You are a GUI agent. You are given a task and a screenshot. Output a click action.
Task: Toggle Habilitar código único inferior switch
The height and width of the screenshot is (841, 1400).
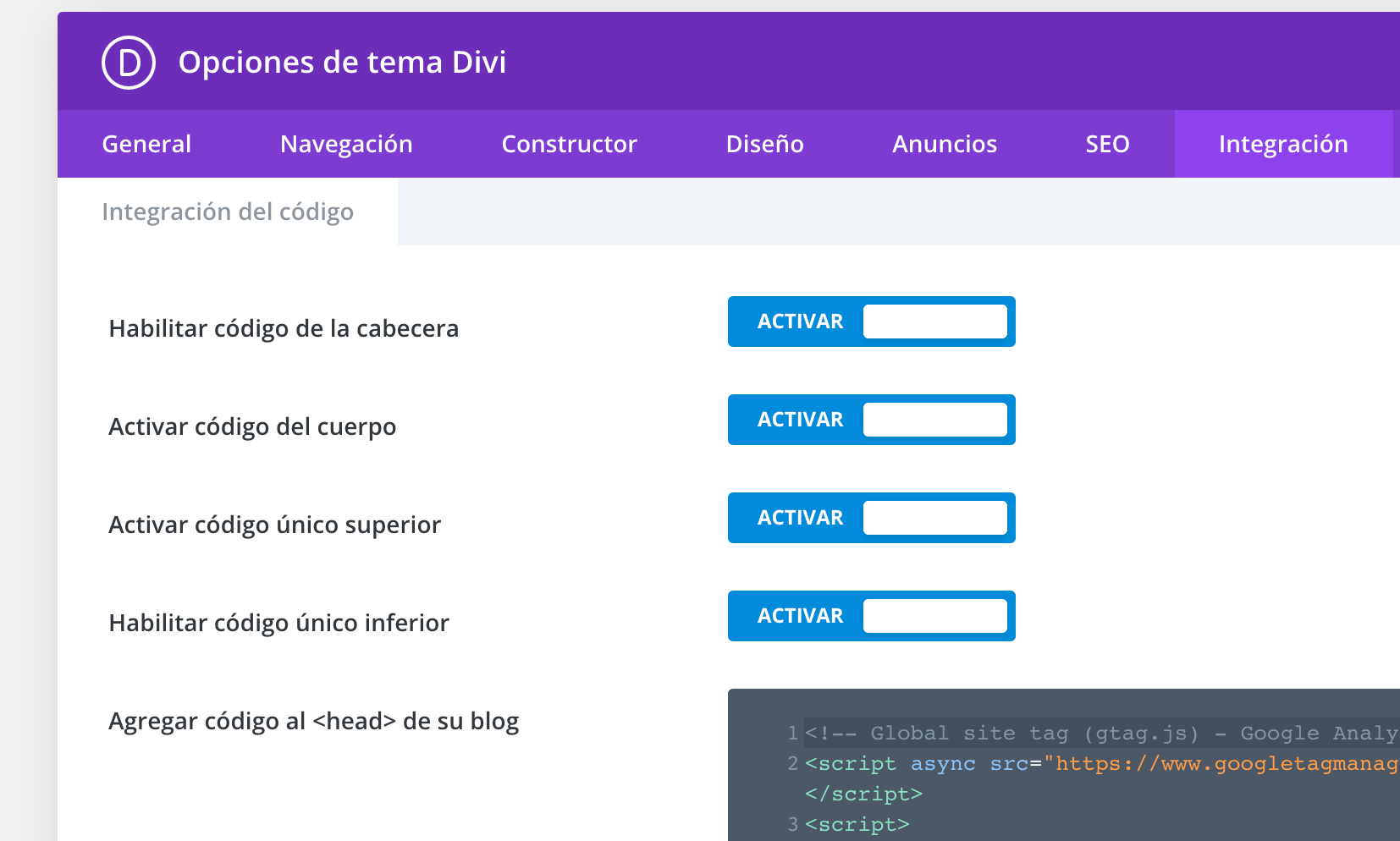pyautogui.click(x=872, y=616)
